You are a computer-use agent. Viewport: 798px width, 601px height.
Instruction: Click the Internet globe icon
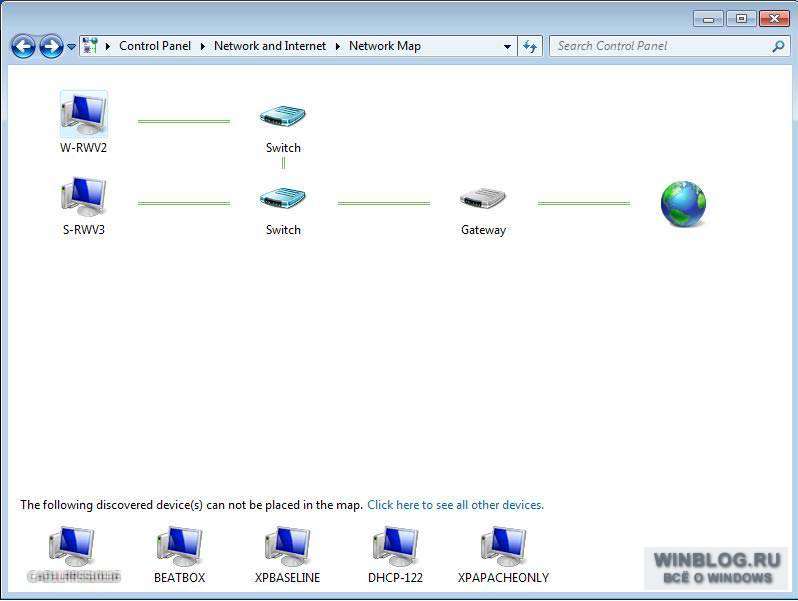(x=683, y=204)
